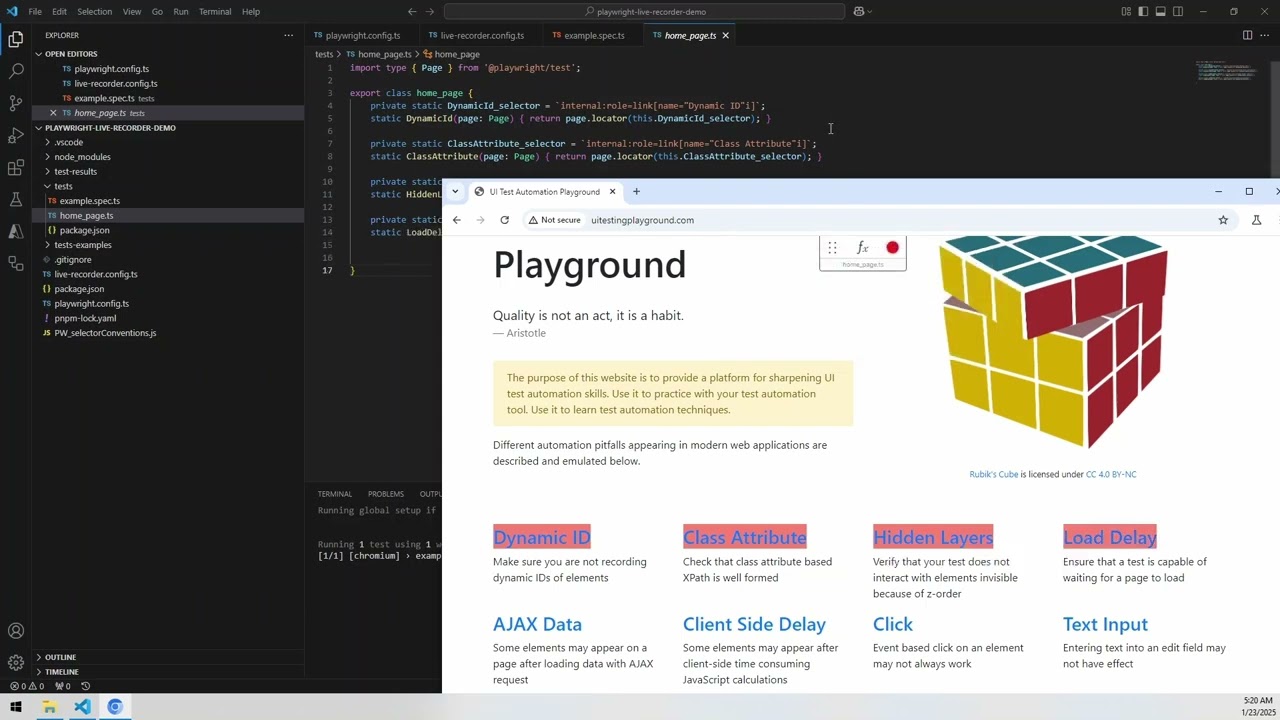The height and width of the screenshot is (720, 1280).
Task: Follow the CC 4.0 BY-NC license link
Action: 1111,474
